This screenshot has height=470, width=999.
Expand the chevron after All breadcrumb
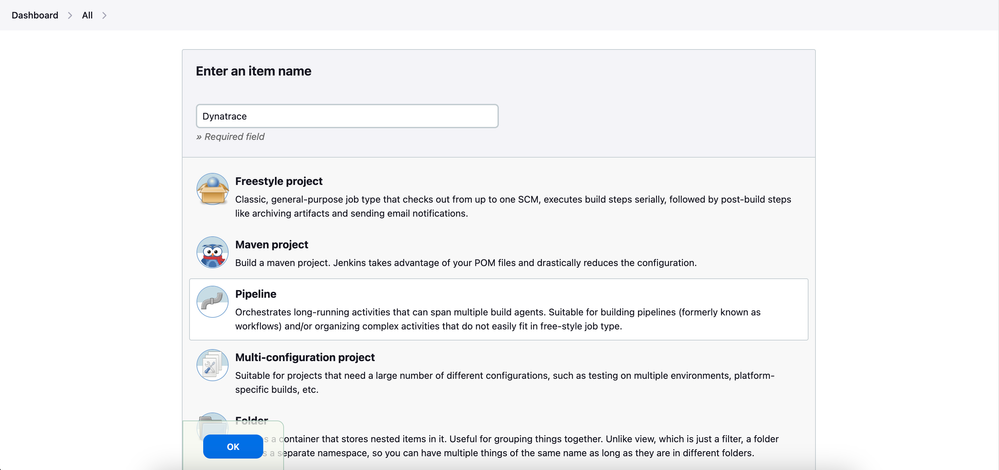pyautogui.click(x=105, y=15)
